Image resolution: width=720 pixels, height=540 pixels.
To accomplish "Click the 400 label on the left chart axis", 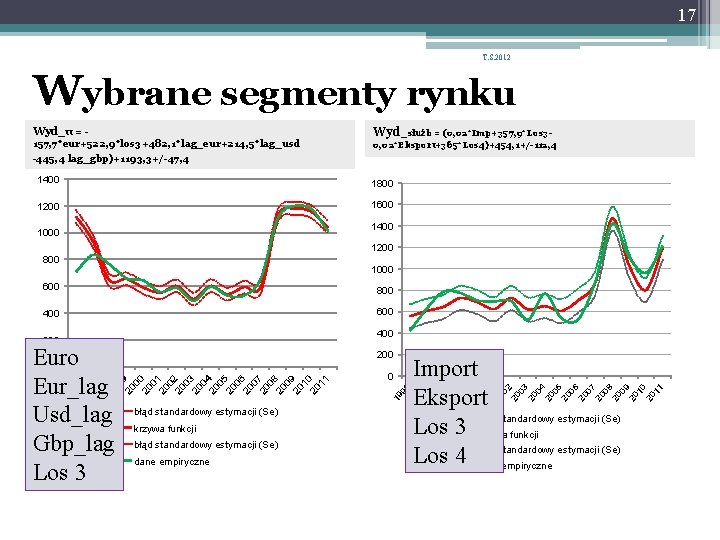I will click(51, 314).
